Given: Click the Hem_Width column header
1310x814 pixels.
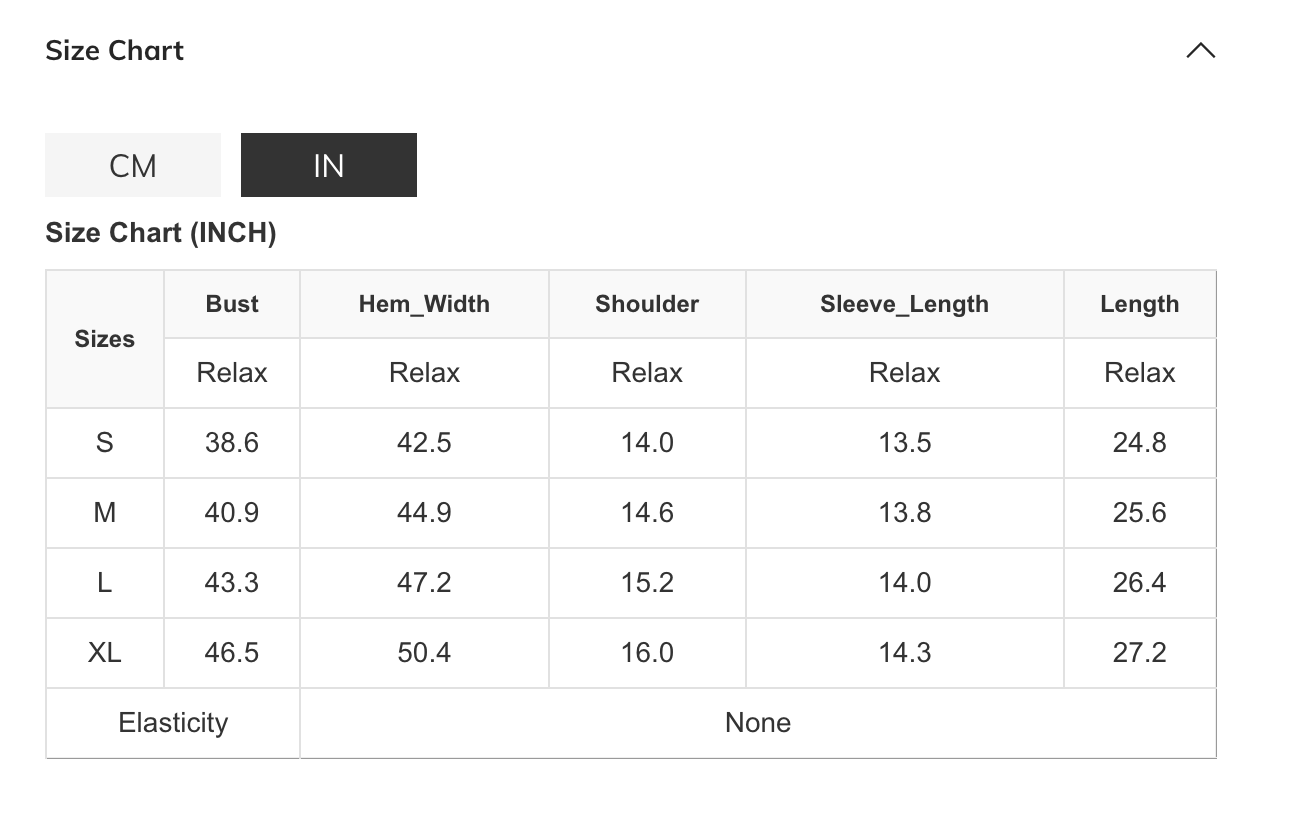Looking at the screenshot, I should point(424,304).
